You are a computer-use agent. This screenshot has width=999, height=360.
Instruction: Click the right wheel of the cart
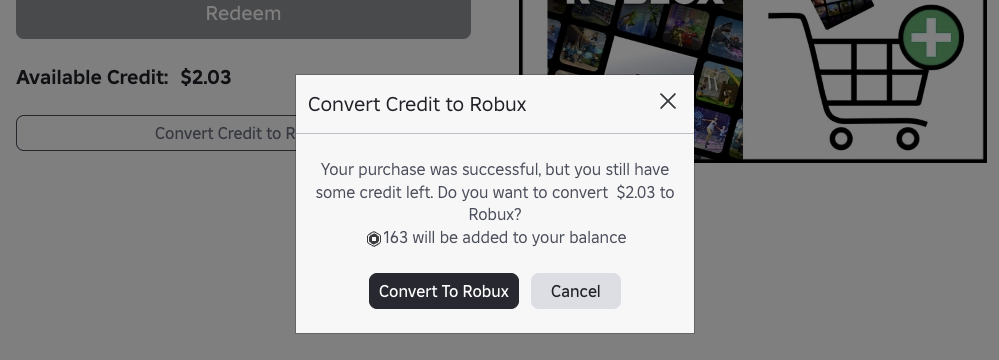[x=907, y=138]
